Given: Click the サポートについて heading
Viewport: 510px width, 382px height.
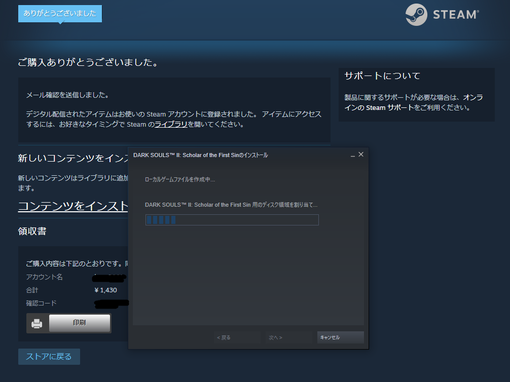Looking at the screenshot, I should coord(382,76).
